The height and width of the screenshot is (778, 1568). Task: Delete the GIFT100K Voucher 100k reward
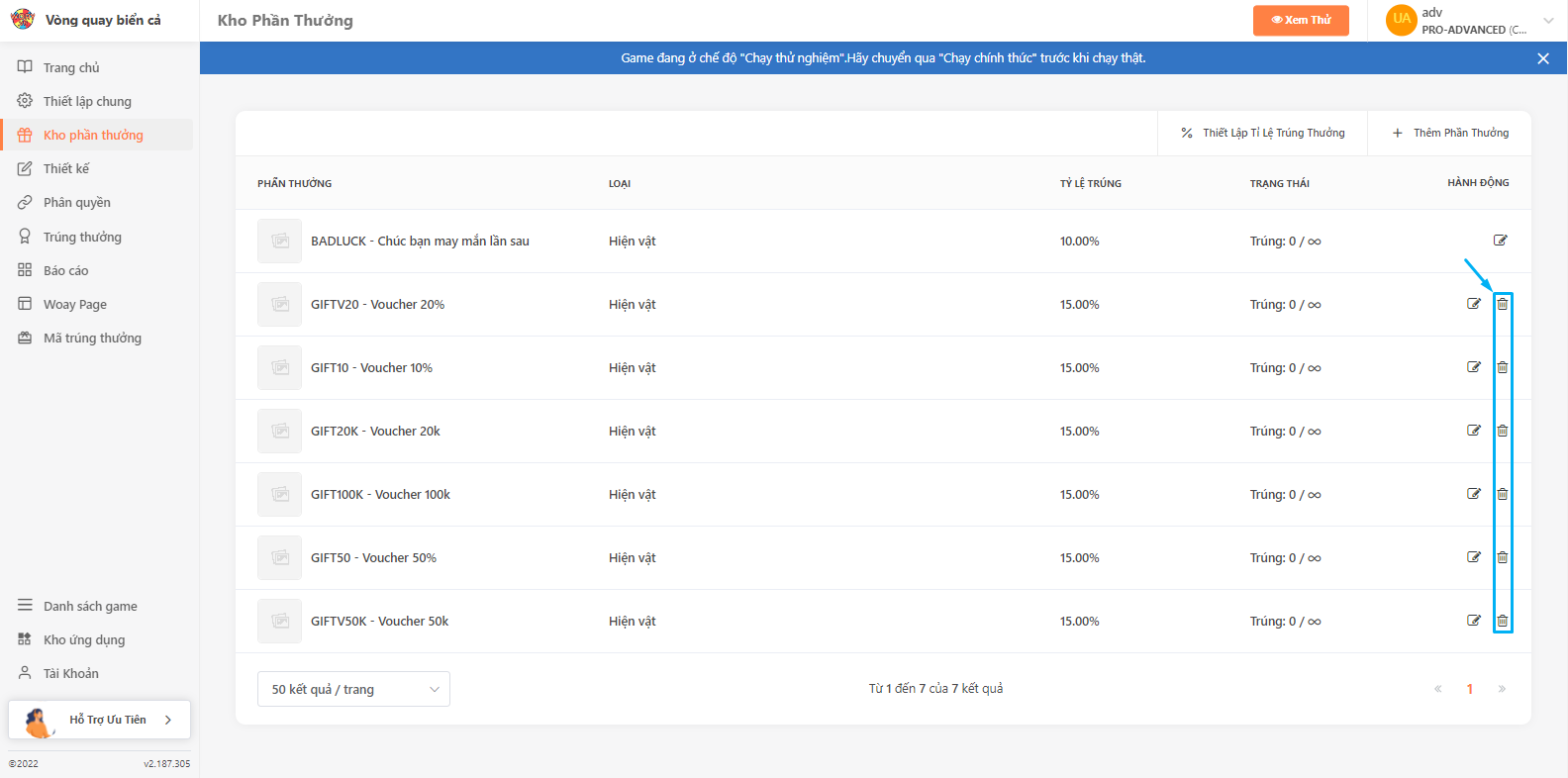pos(1503,494)
